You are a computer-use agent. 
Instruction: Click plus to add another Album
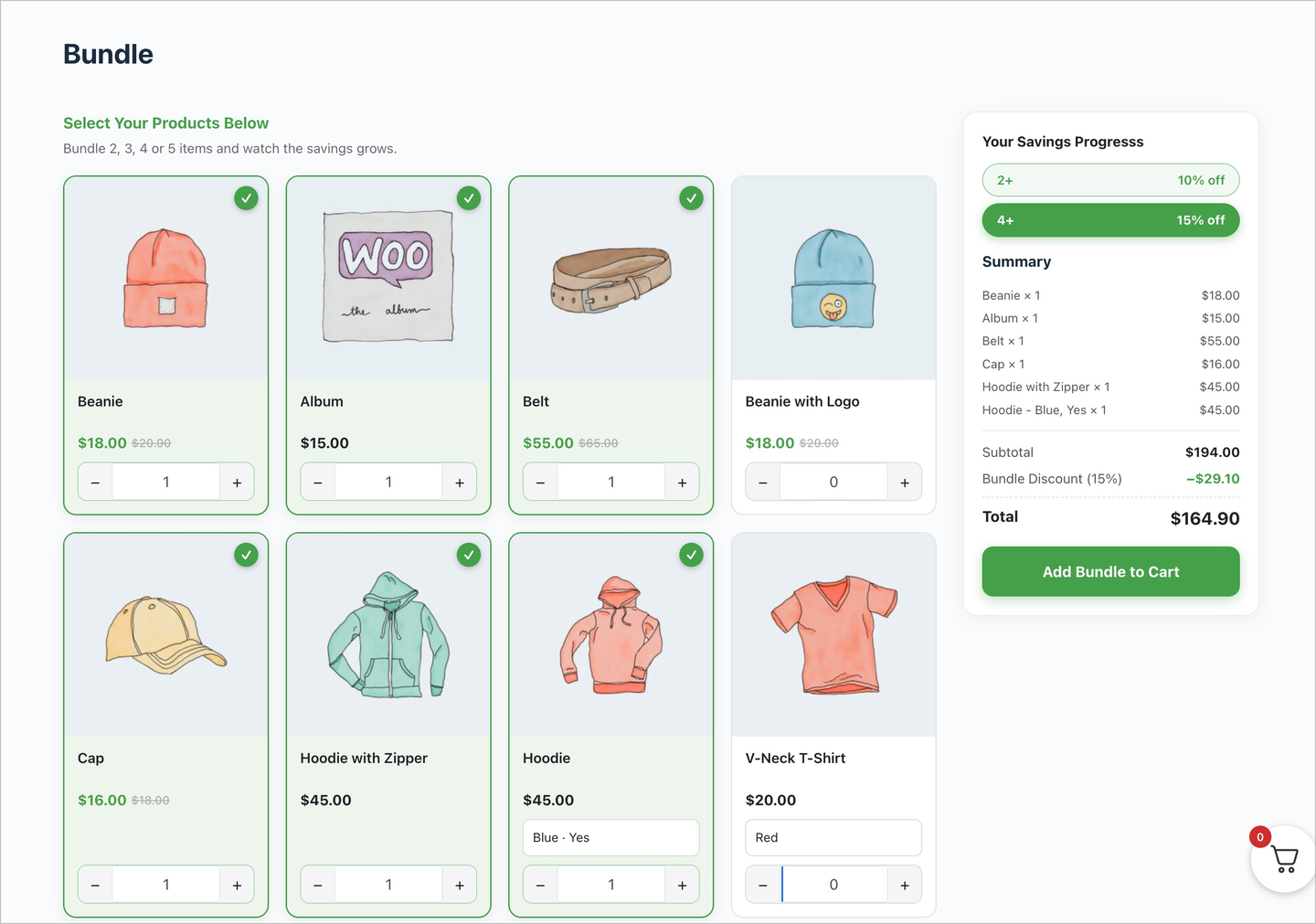460,483
